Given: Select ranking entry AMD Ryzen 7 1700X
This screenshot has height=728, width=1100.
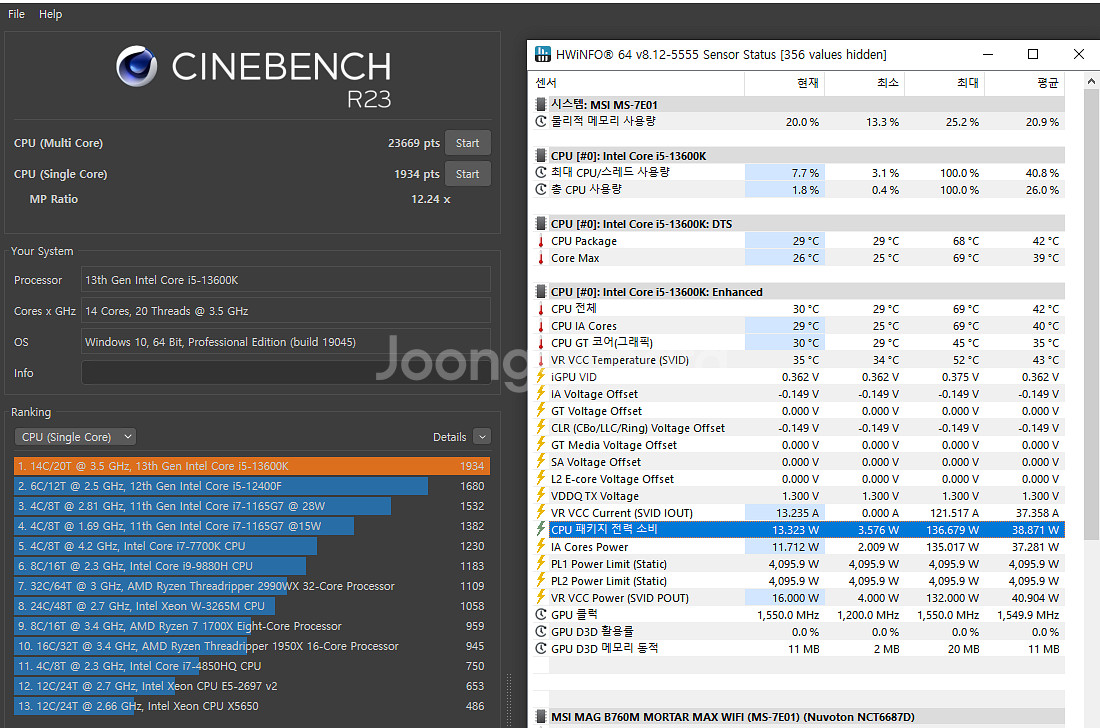Looking at the screenshot, I should [x=252, y=626].
